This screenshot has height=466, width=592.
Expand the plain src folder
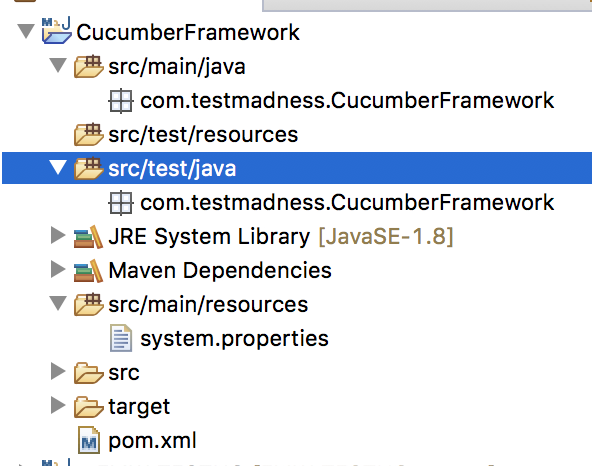pyautogui.click(x=58, y=371)
